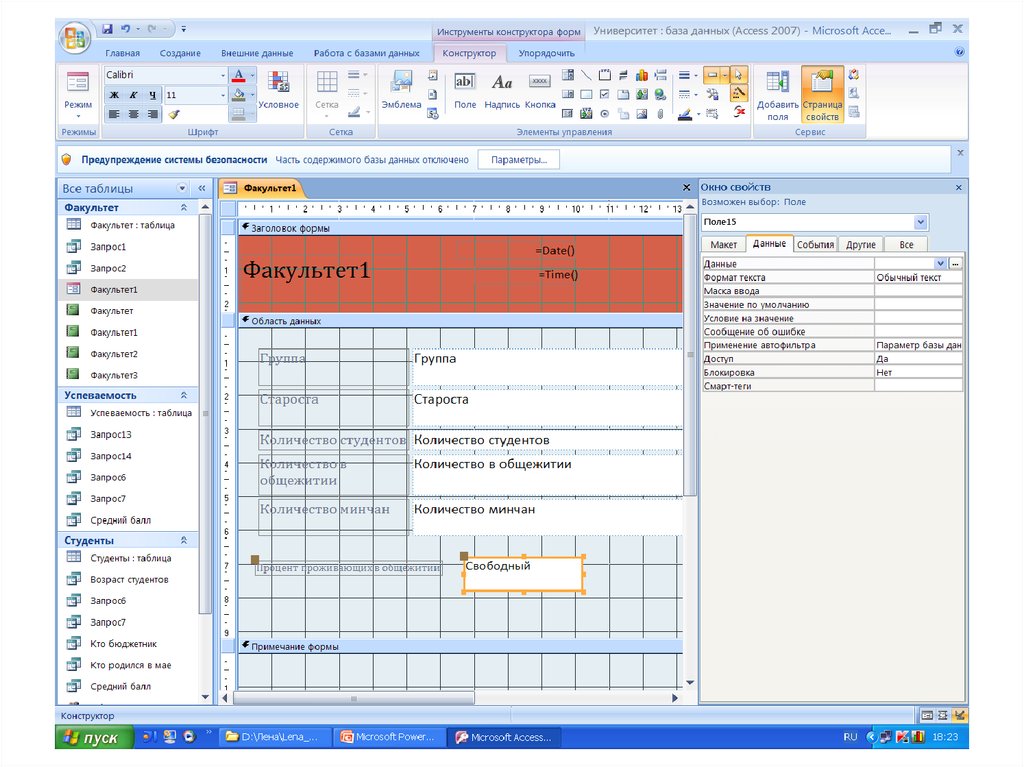Screen dimensions: 1024x767
Task: Toggle the Страница свойств property sheet
Action: pyautogui.click(x=823, y=94)
